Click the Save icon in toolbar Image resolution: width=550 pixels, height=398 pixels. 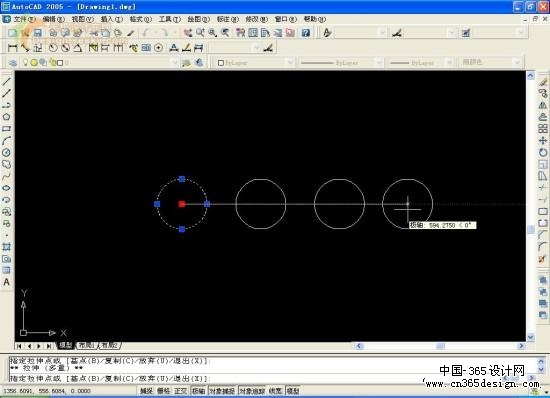point(38,33)
